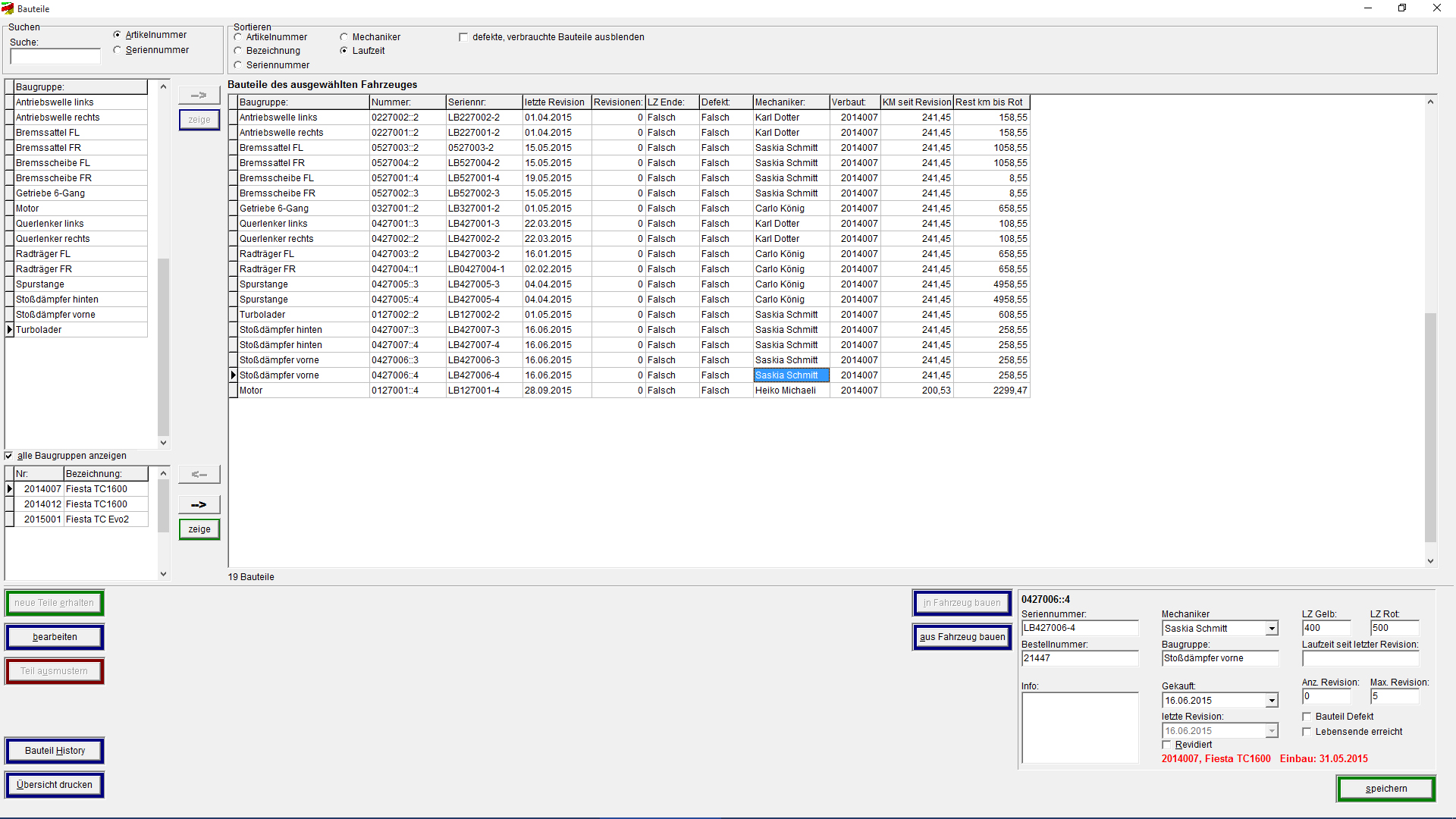Click the speichern button
Image resolution: width=1456 pixels, height=819 pixels.
point(1385,789)
